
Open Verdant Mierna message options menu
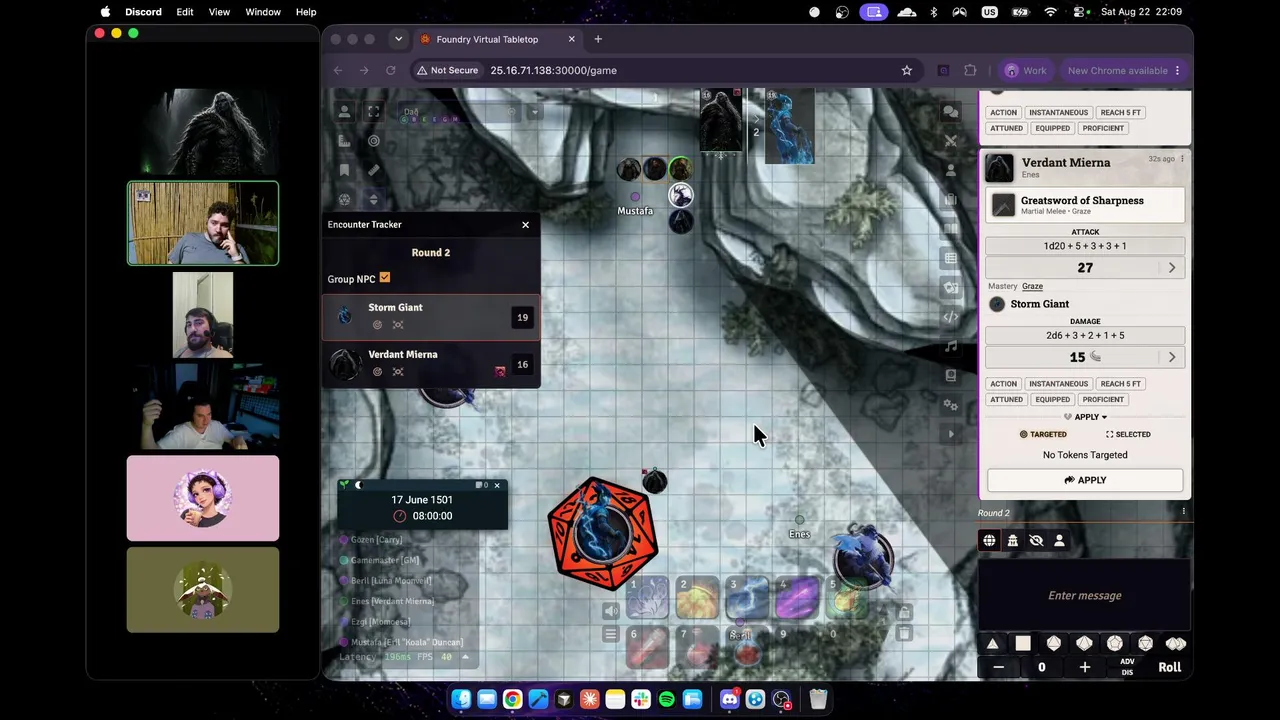point(1182,159)
